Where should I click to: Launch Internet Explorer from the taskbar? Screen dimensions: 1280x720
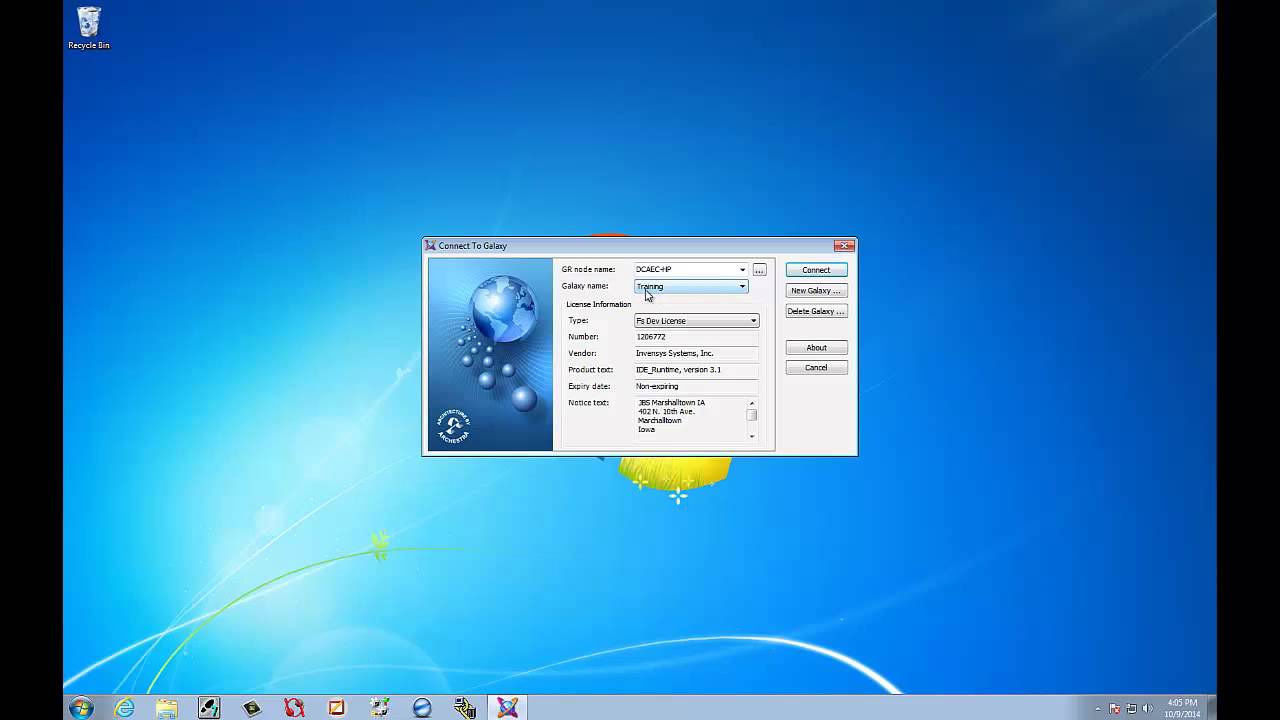point(124,708)
